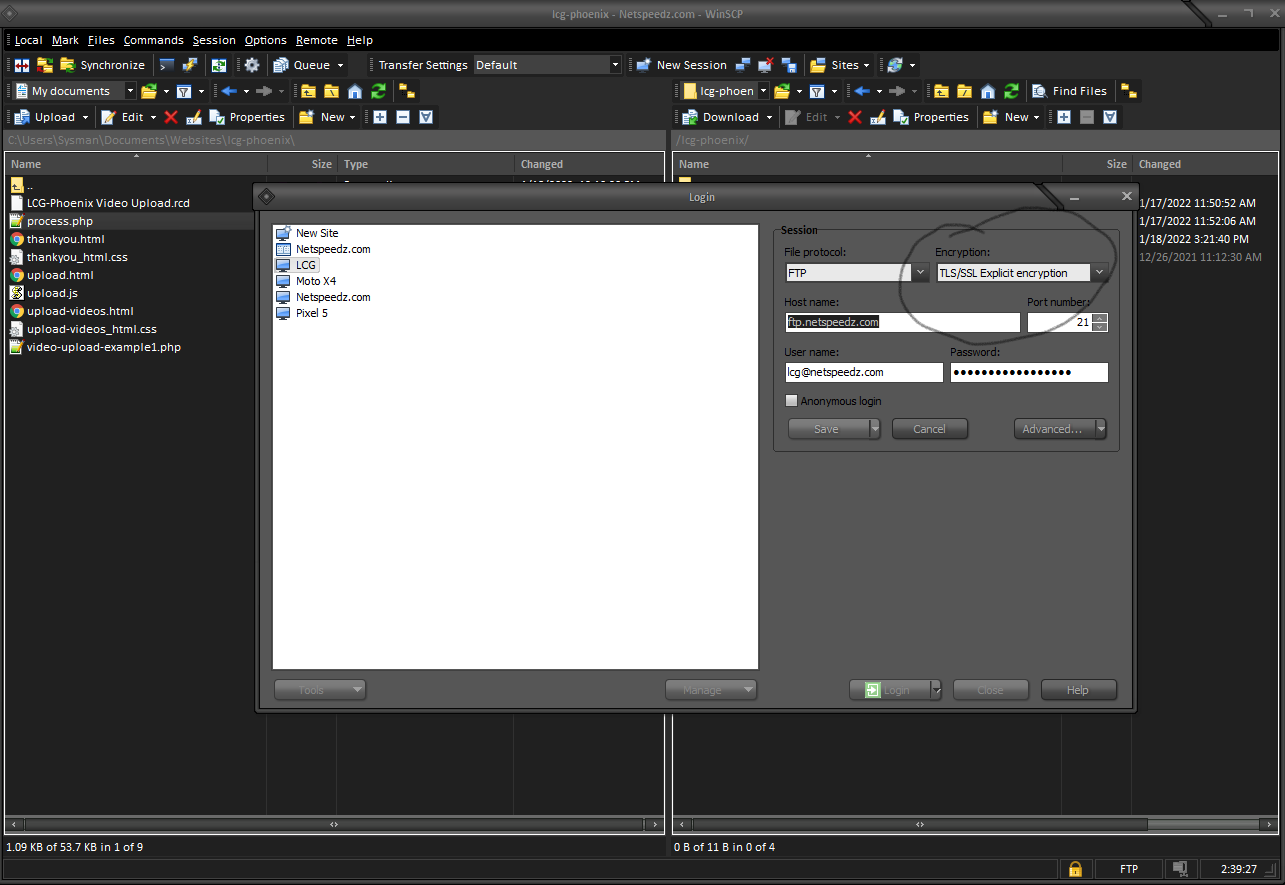Refresh the remote panel directory listing
This screenshot has height=885, width=1285.
[1012, 91]
